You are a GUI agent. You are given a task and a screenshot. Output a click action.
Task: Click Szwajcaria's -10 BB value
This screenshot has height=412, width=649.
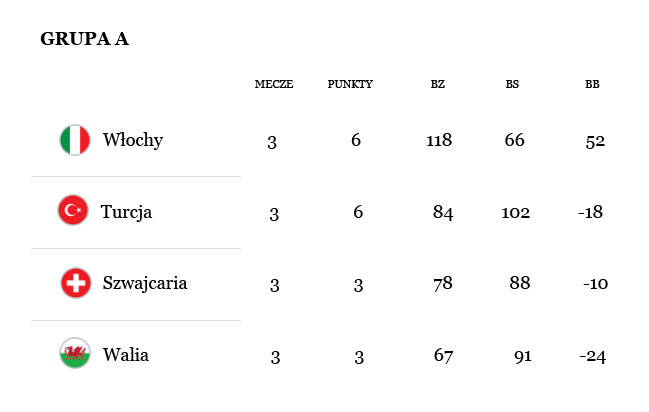595,284
